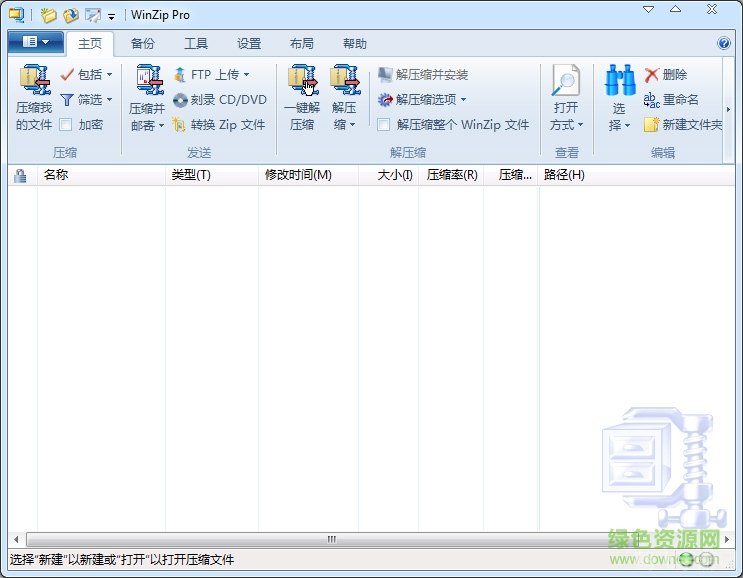743x578 pixels.
Task: Expand the 包括 dropdown arrow
Action: pos(109,74)
